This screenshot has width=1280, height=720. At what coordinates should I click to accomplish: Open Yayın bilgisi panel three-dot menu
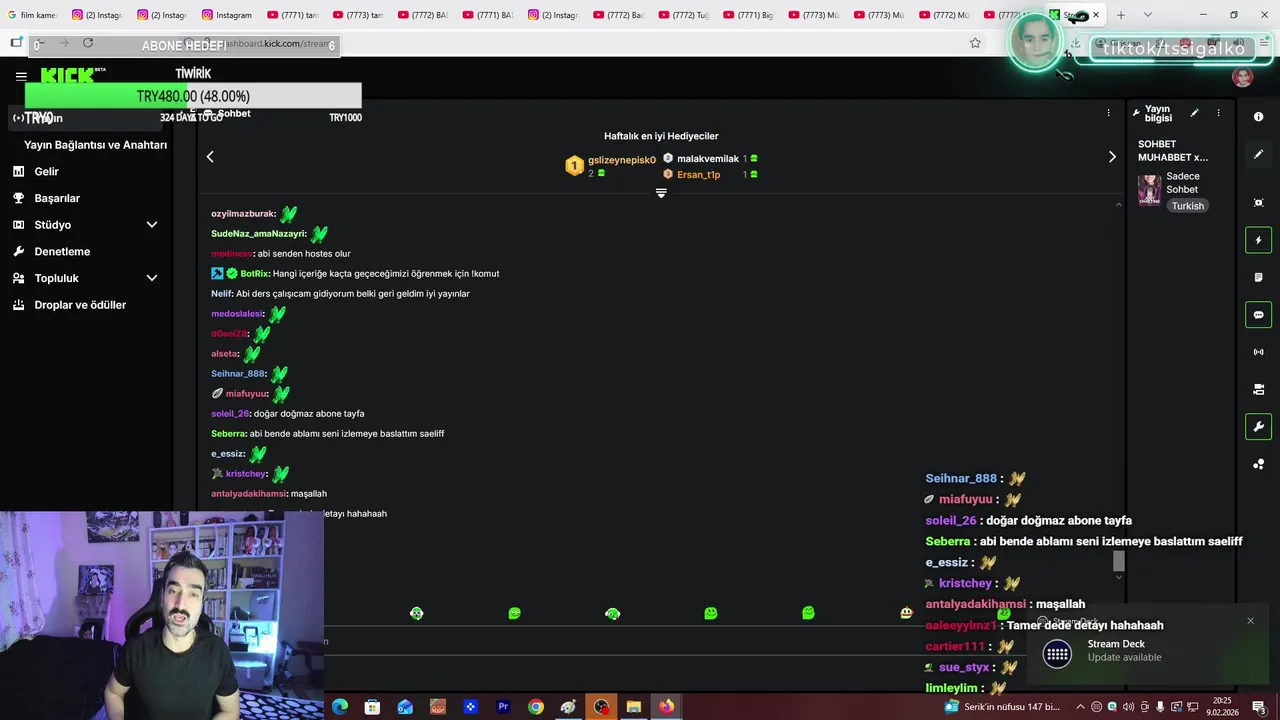pyautogui.click(x=1218, y=113)
